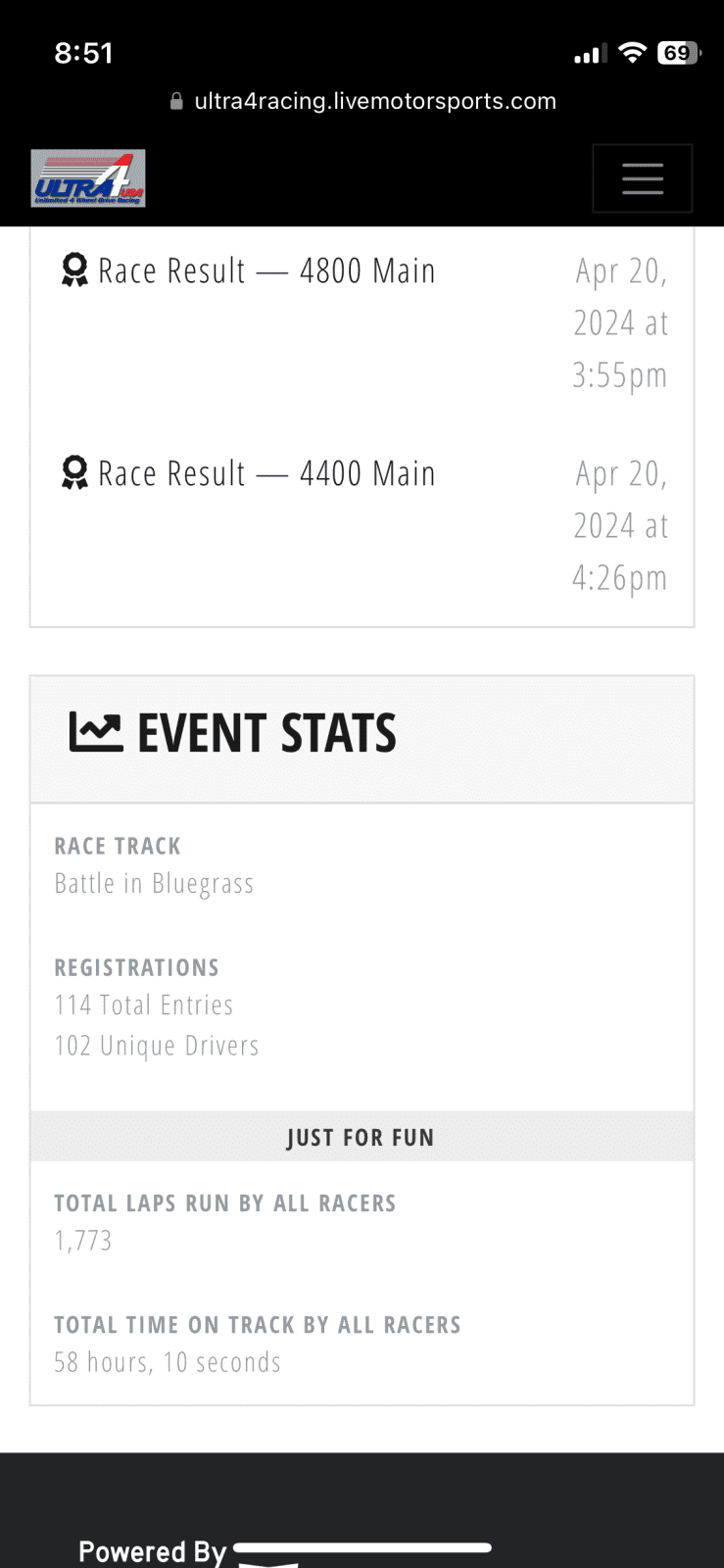Tap the ribbon icon beside 4400 Main
The height and width of the screenshot is (1568, 724).
coord(74,473)
